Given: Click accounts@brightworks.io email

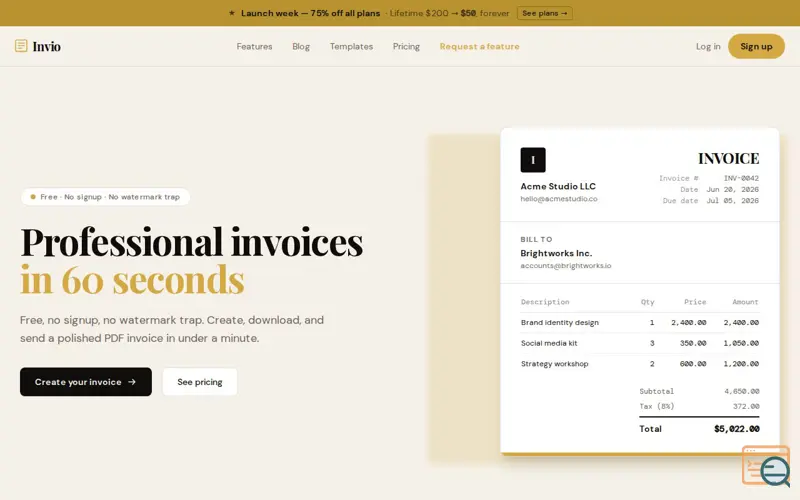Looking at the screenshot, I should 566,266.
